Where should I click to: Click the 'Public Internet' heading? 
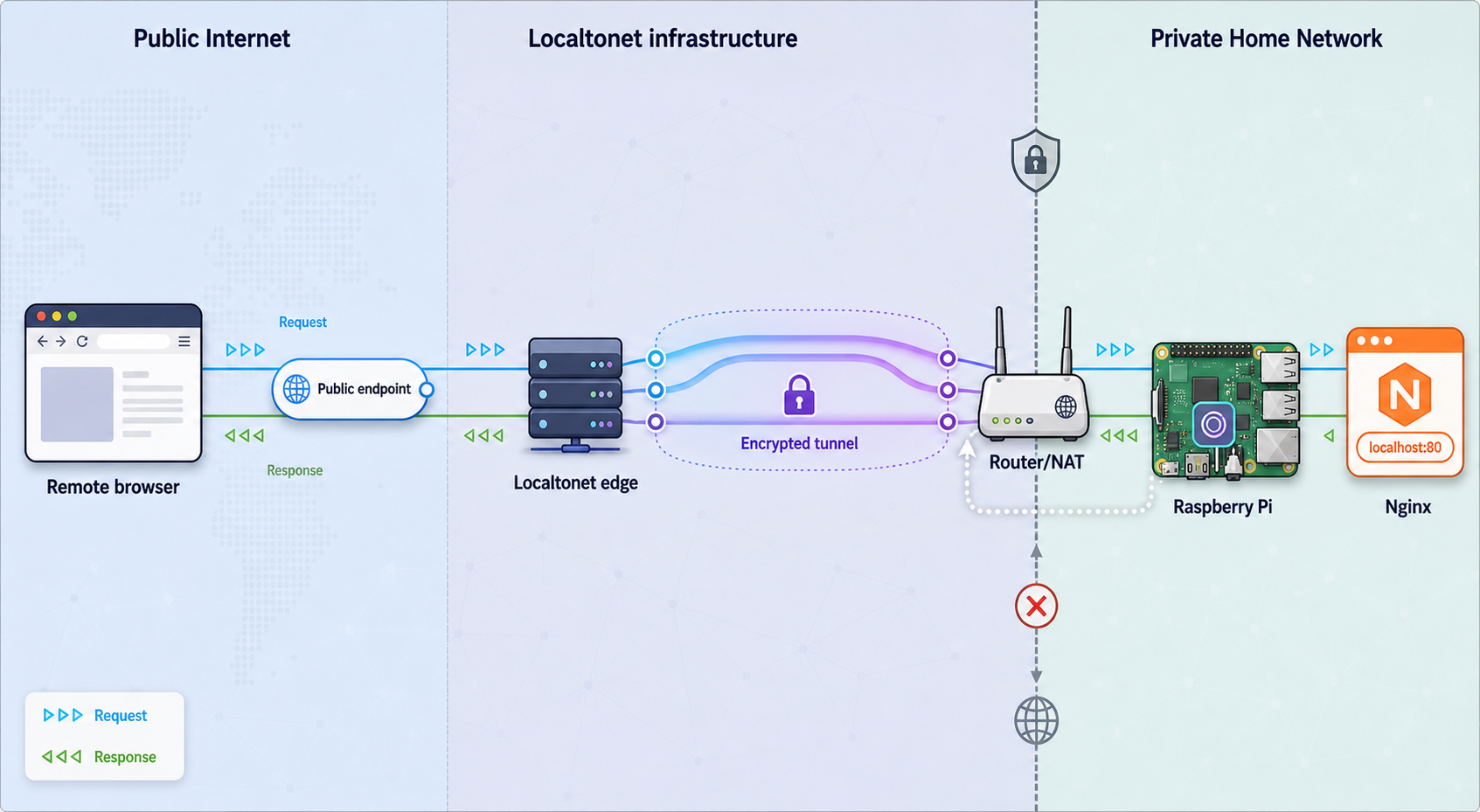[x=212, y=38]
